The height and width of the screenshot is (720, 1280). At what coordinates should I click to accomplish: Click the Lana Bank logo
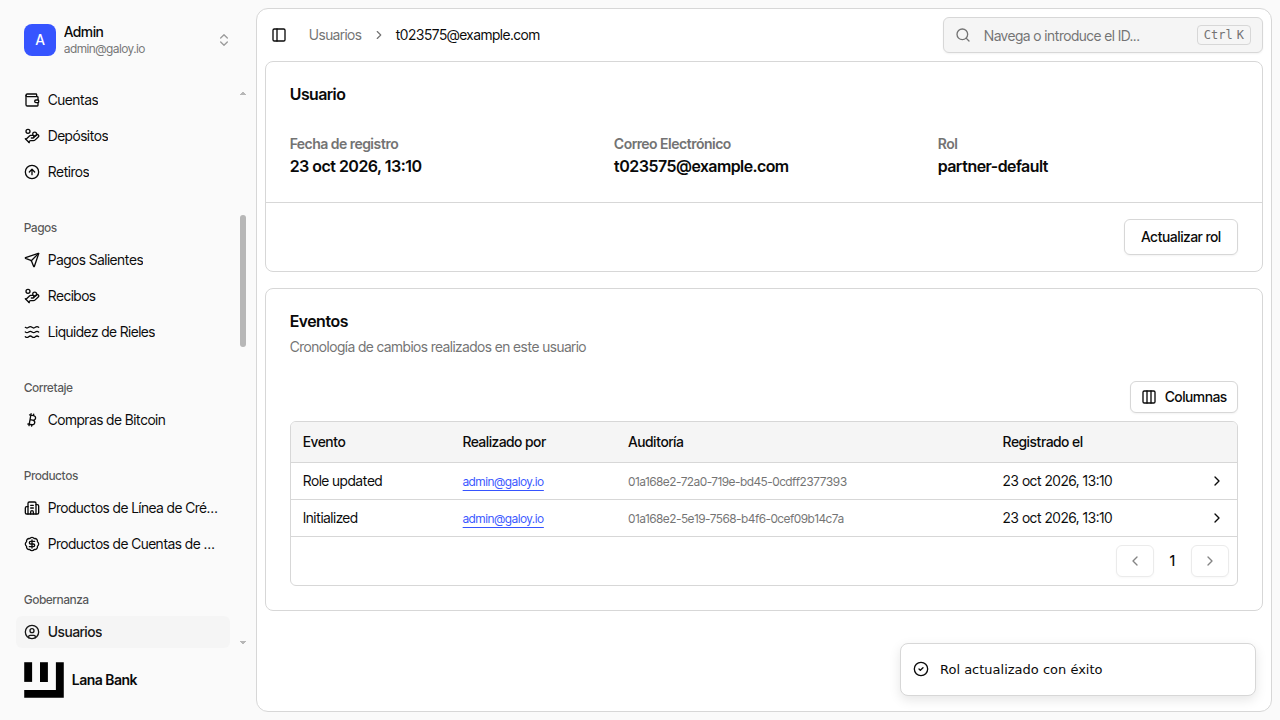tap(44, 680)
